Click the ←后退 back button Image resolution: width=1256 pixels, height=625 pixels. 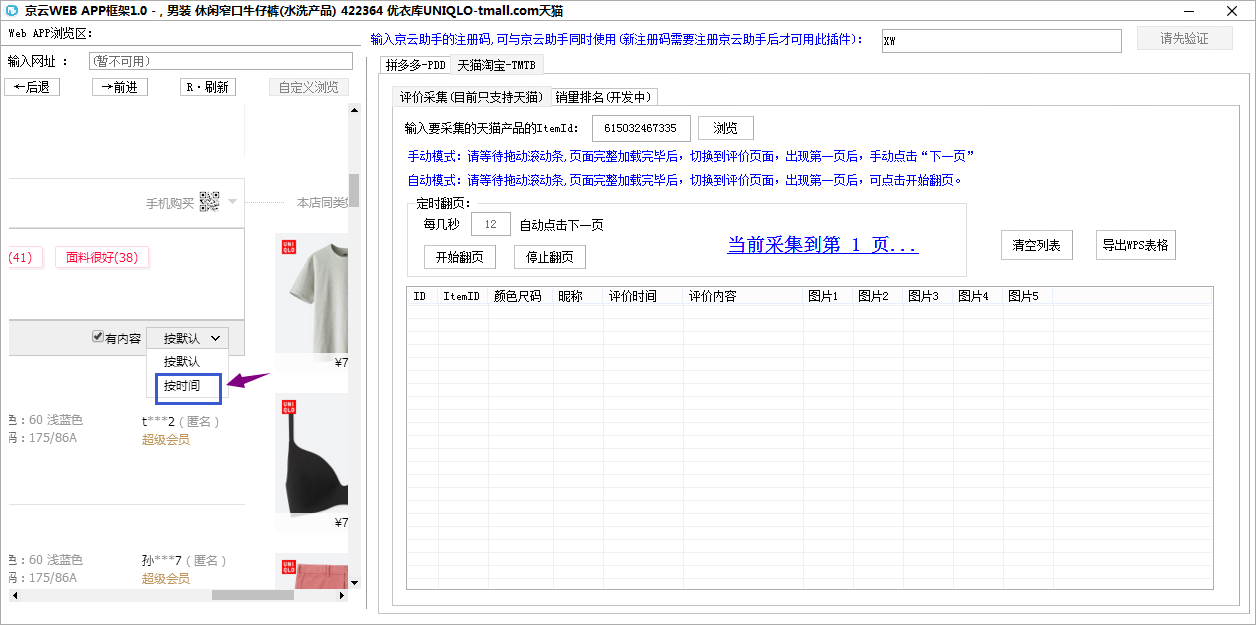tap(32, 87)
